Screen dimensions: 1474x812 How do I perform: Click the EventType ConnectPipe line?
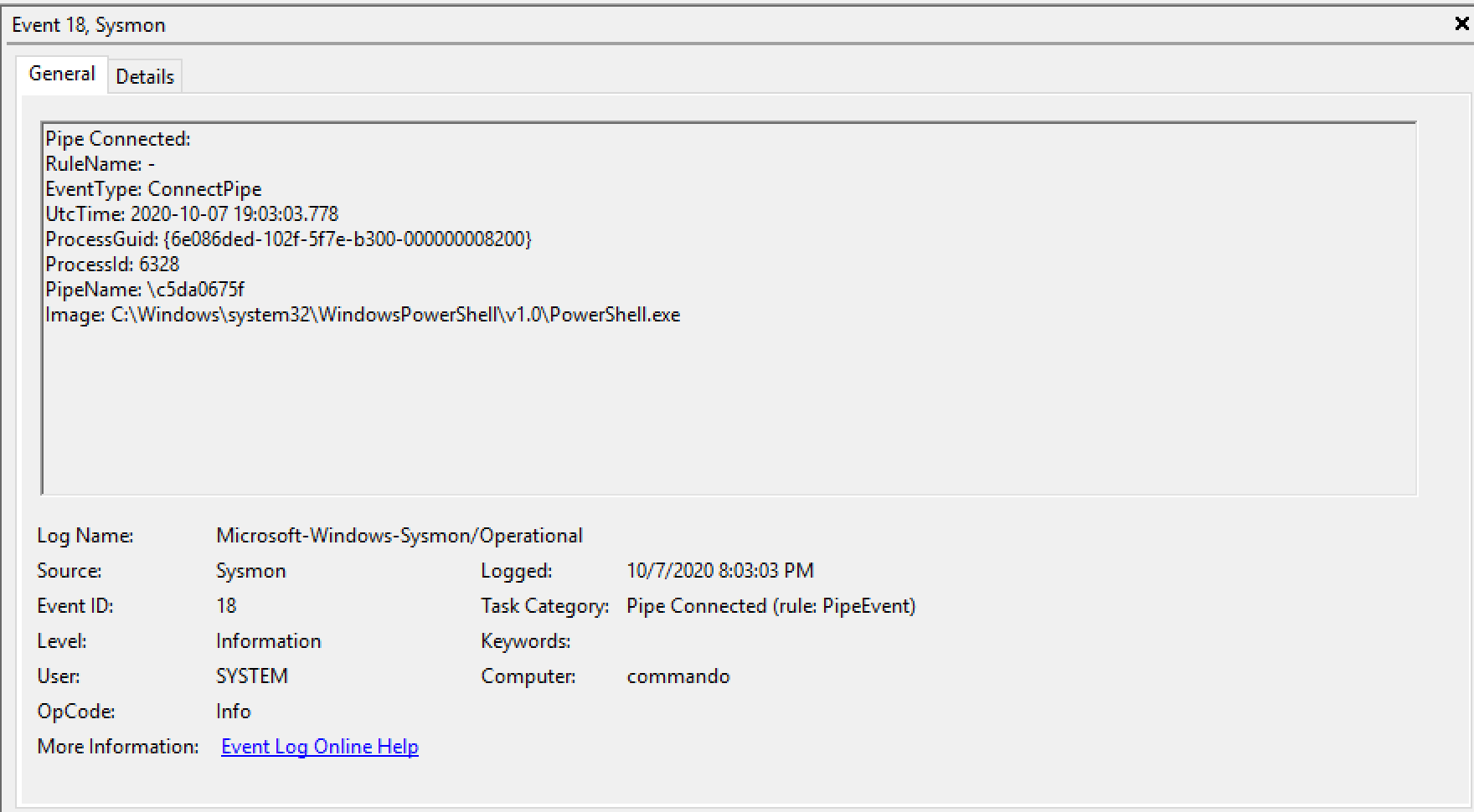click(153, 189)
